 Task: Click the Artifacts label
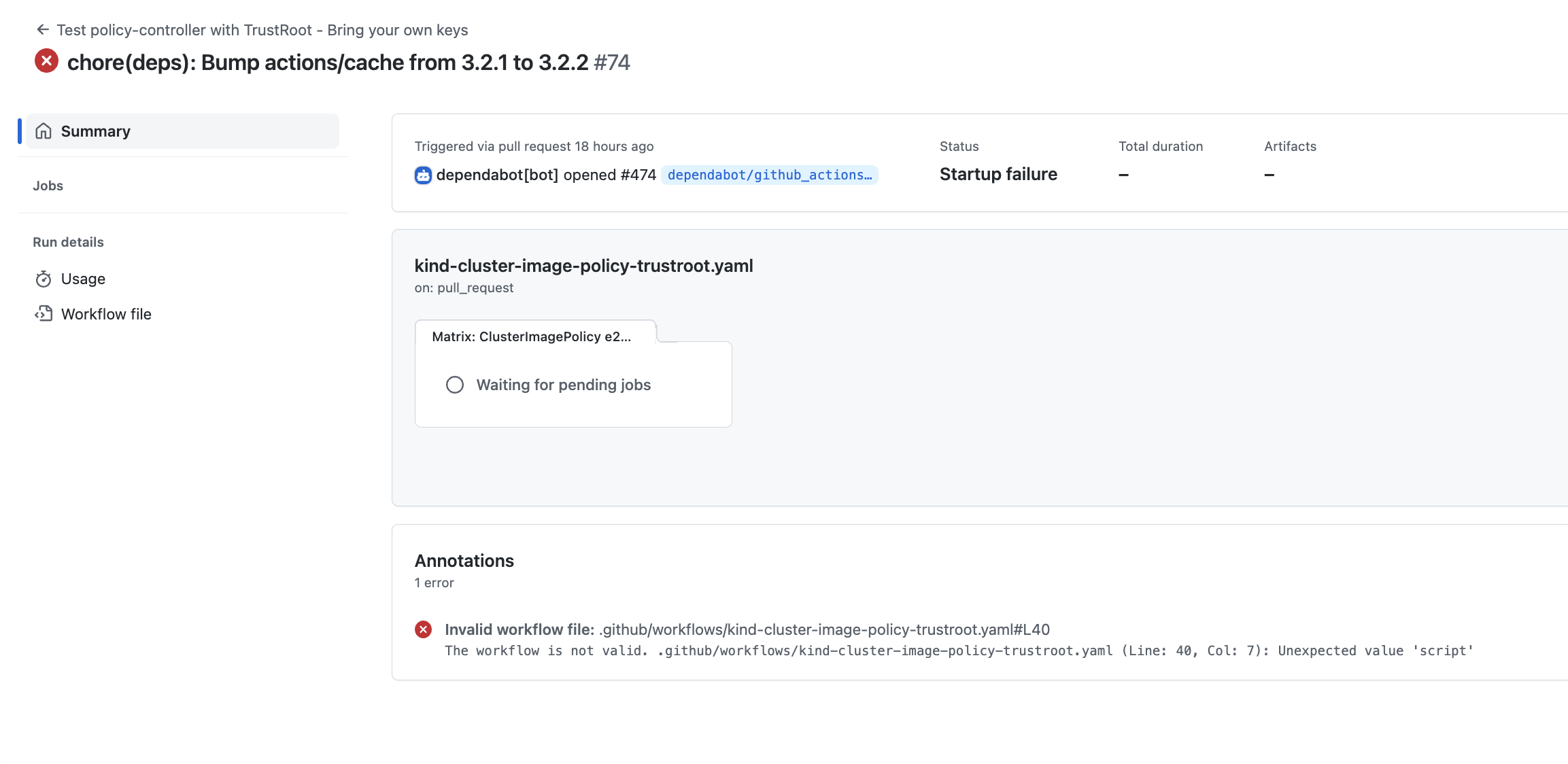click(1290, 146)
